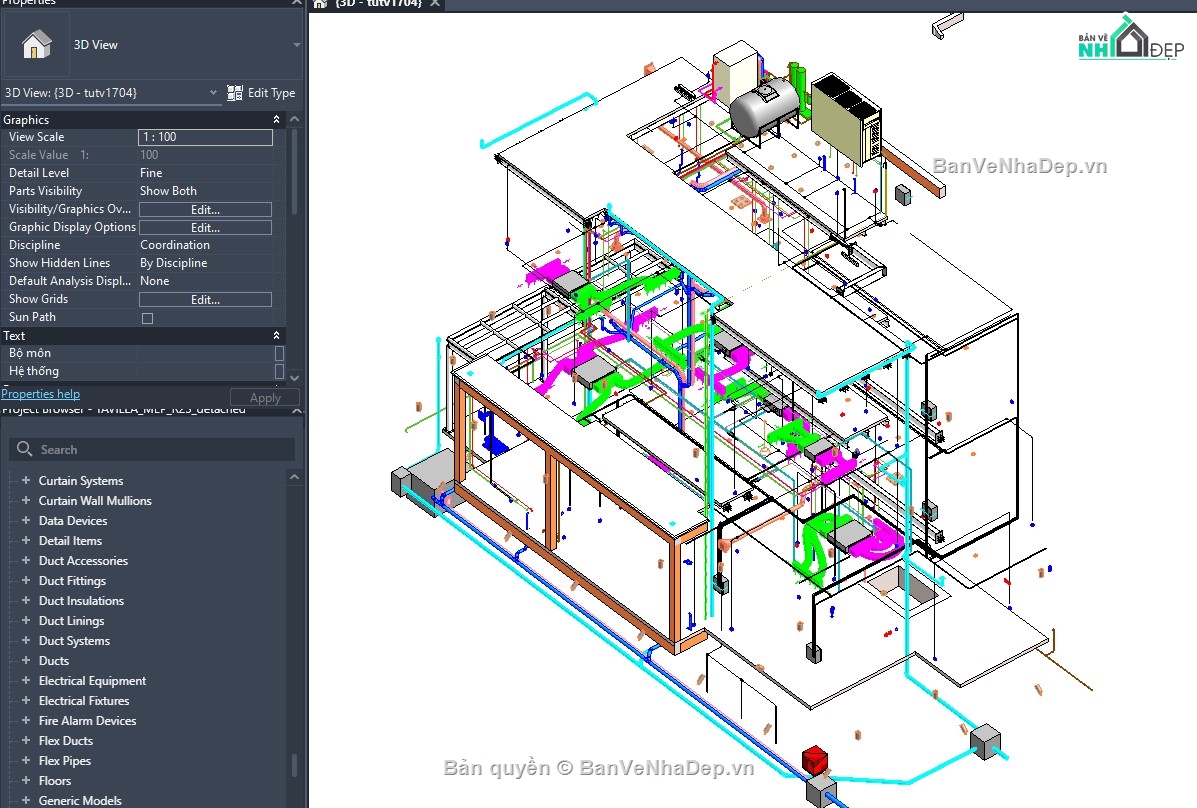
Task: Select the rooftop condenser unit with fans
Action: pyautogui.click(x=846, y=119)
